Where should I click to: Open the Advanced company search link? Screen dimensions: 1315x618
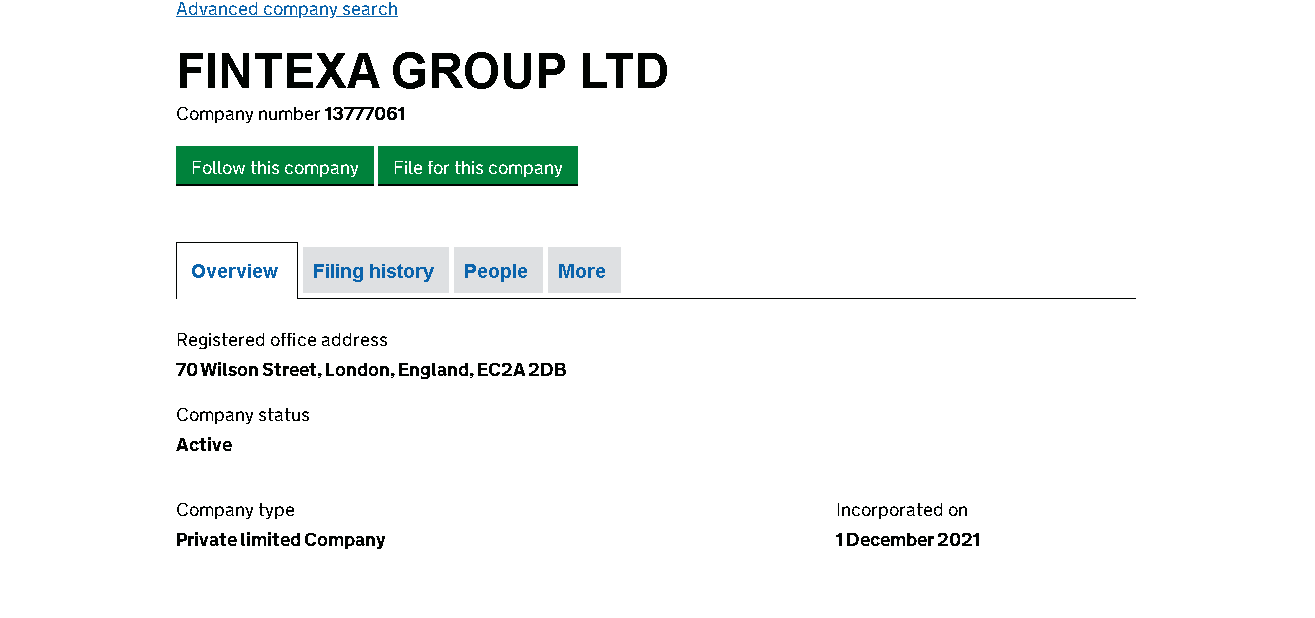tap(287, 9)
